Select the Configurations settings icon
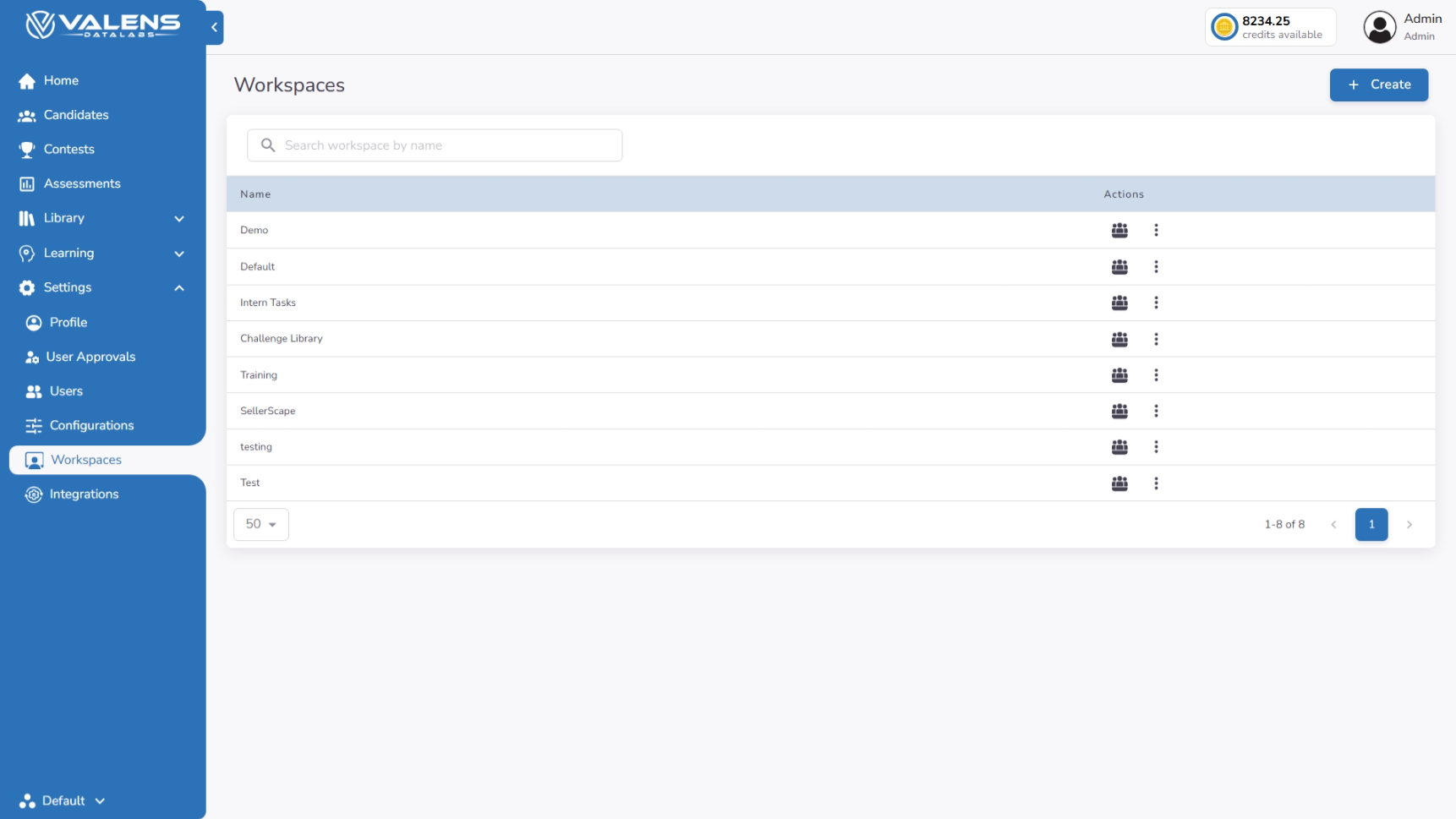1456x819 pixels. point(34,425)
